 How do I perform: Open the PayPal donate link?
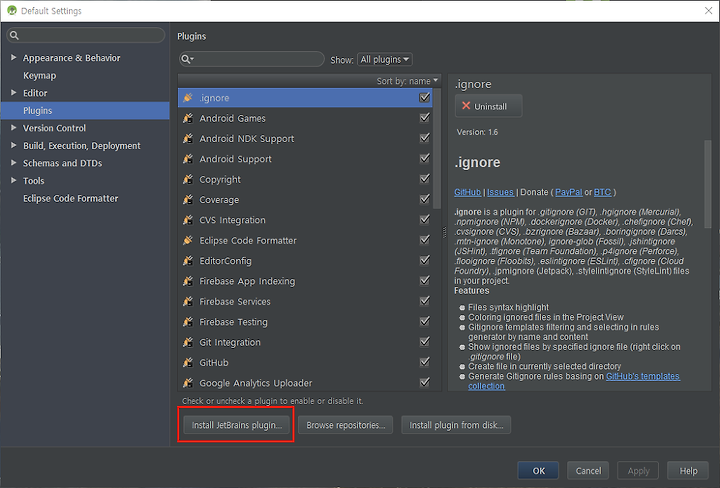568,192
